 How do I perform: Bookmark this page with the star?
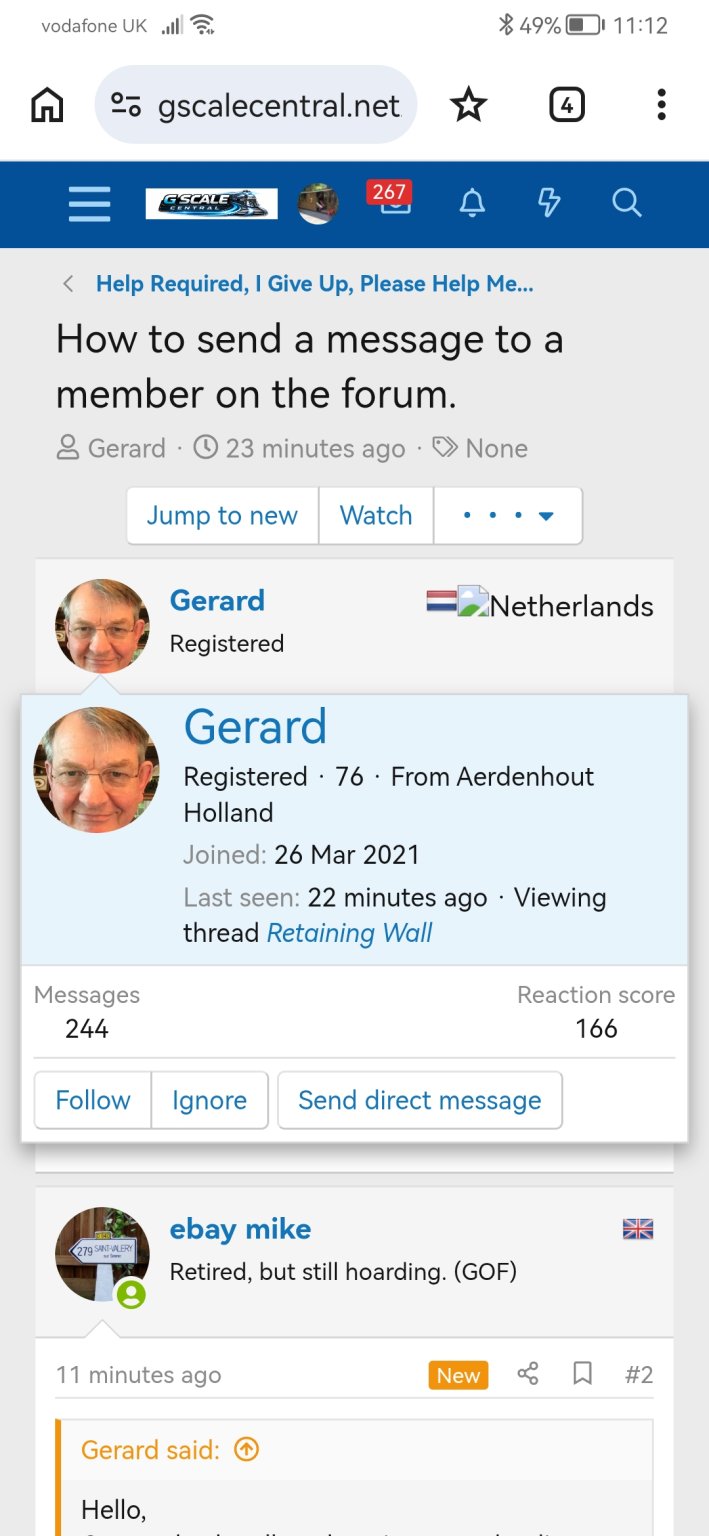pyautogui.click(x=468, y=105)
